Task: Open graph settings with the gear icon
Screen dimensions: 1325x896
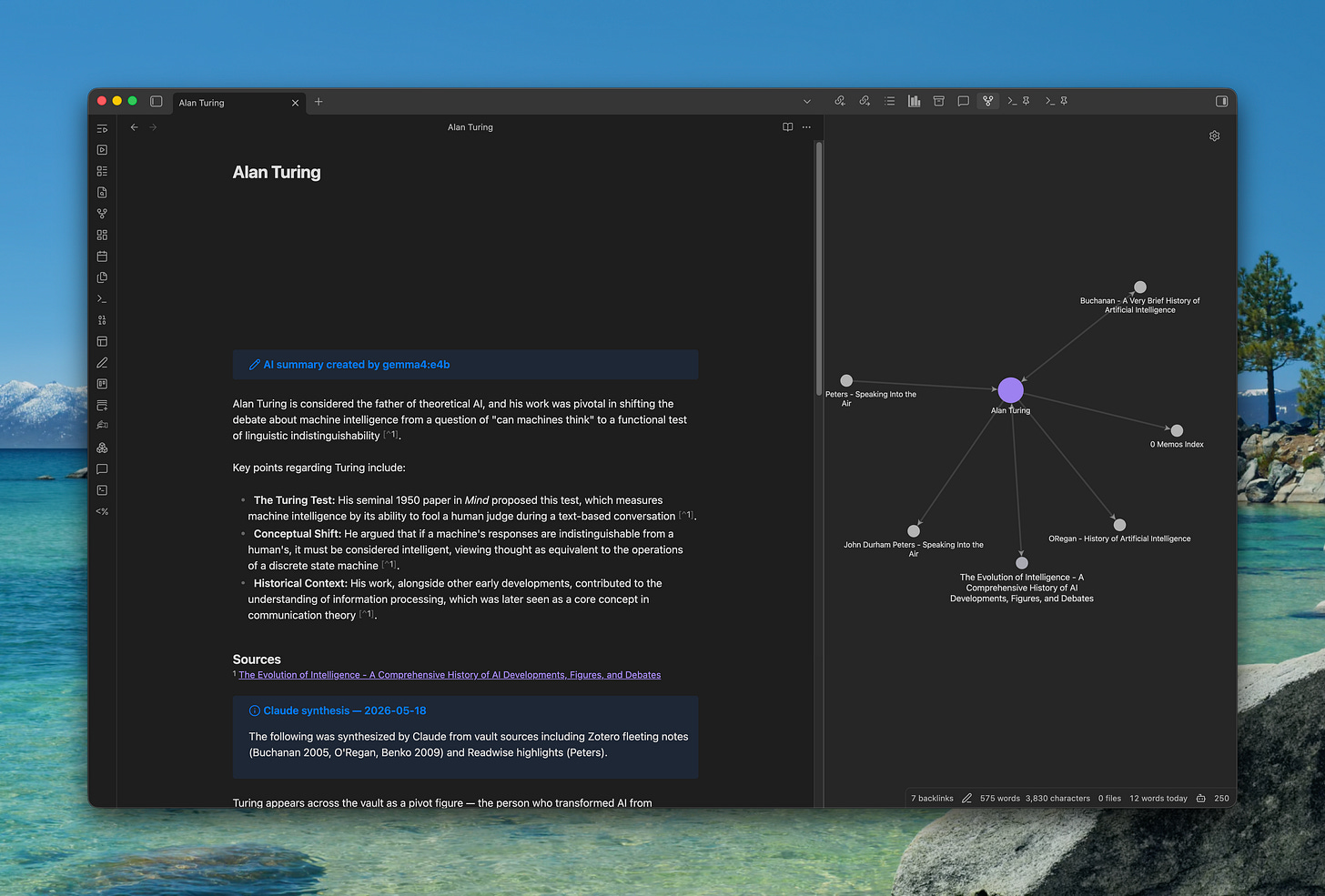Action: (1214, 136)
